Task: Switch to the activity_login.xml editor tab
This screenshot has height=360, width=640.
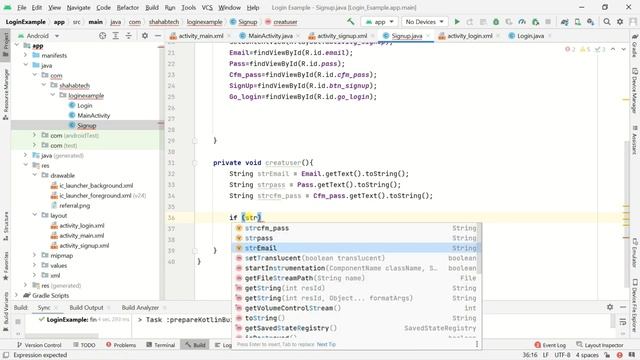Action: tap(470, 36)
